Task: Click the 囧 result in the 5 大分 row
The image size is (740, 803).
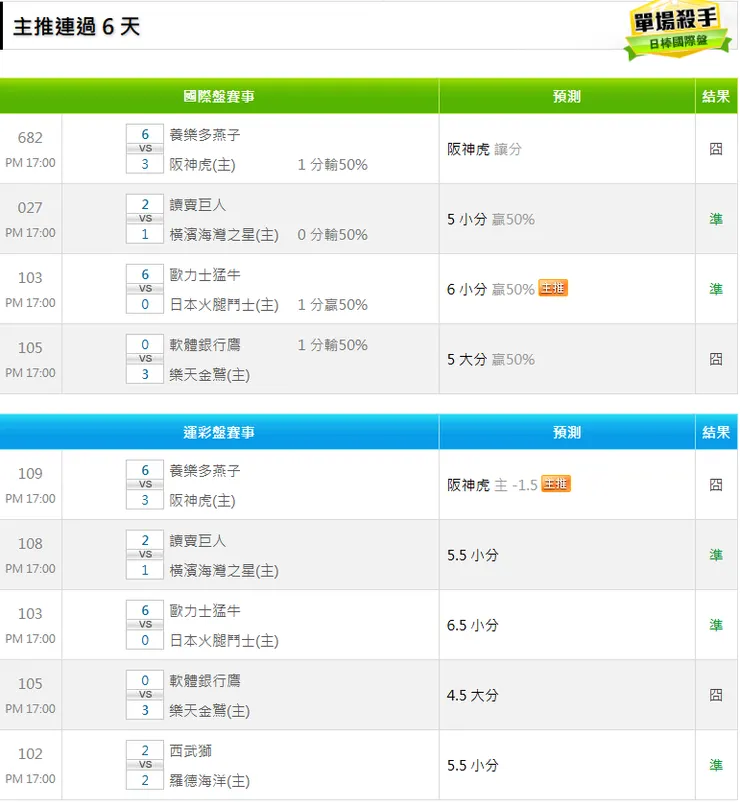Action: tap(716, 359)
